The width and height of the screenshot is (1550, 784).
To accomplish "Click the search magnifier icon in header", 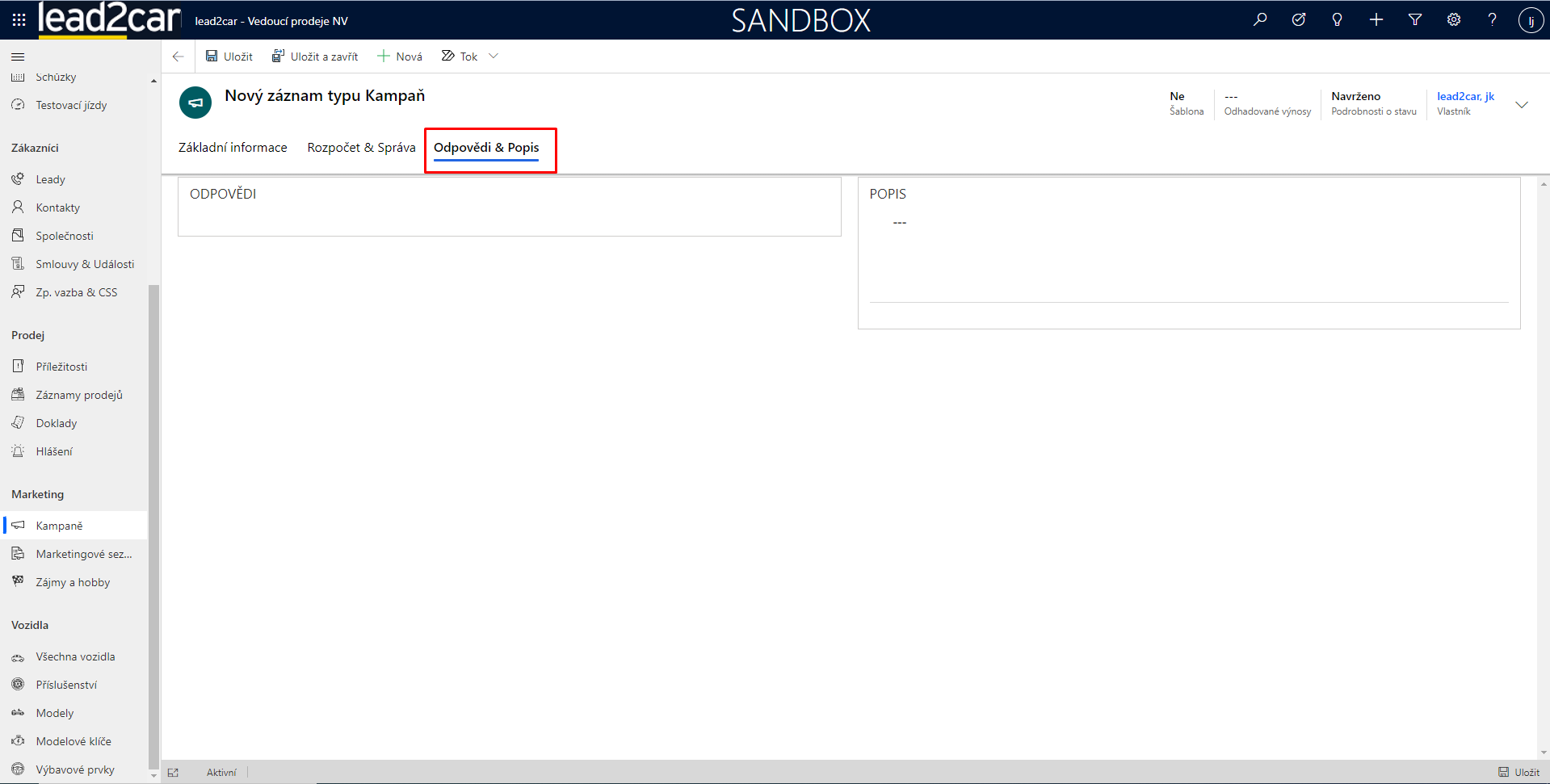I will 1260,20.
